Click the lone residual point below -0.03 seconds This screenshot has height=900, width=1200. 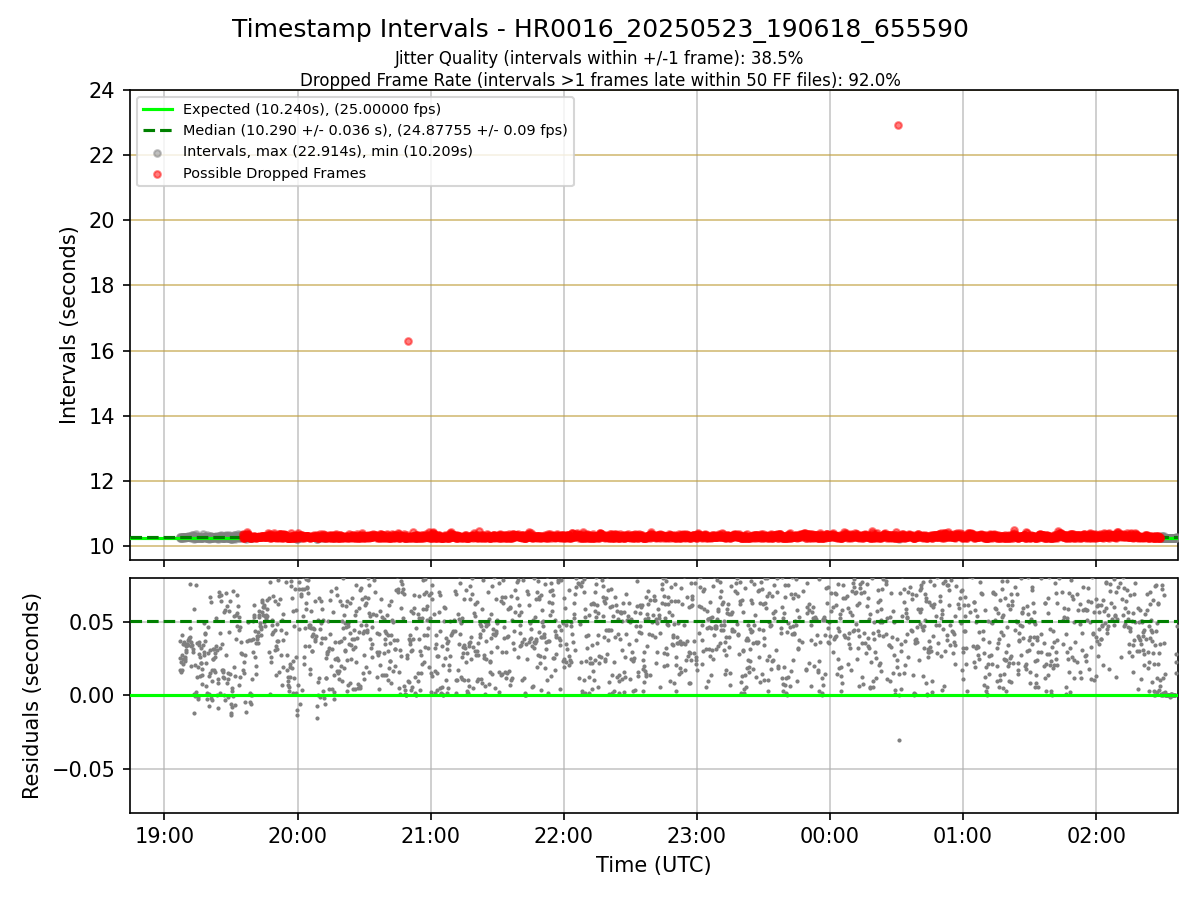[899, 740]
